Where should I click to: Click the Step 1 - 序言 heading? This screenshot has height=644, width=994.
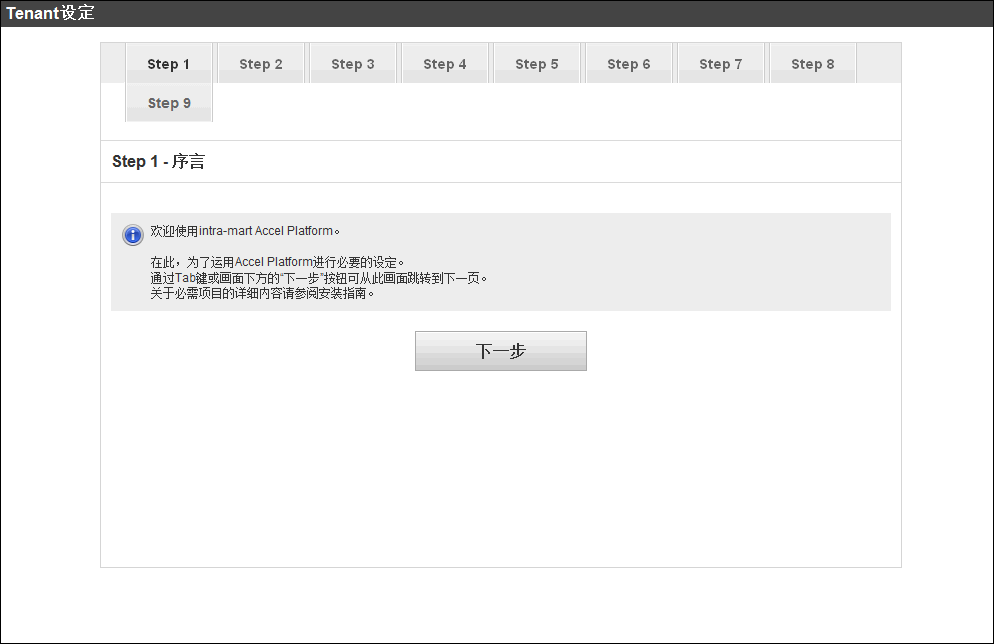tap(158, 162)
